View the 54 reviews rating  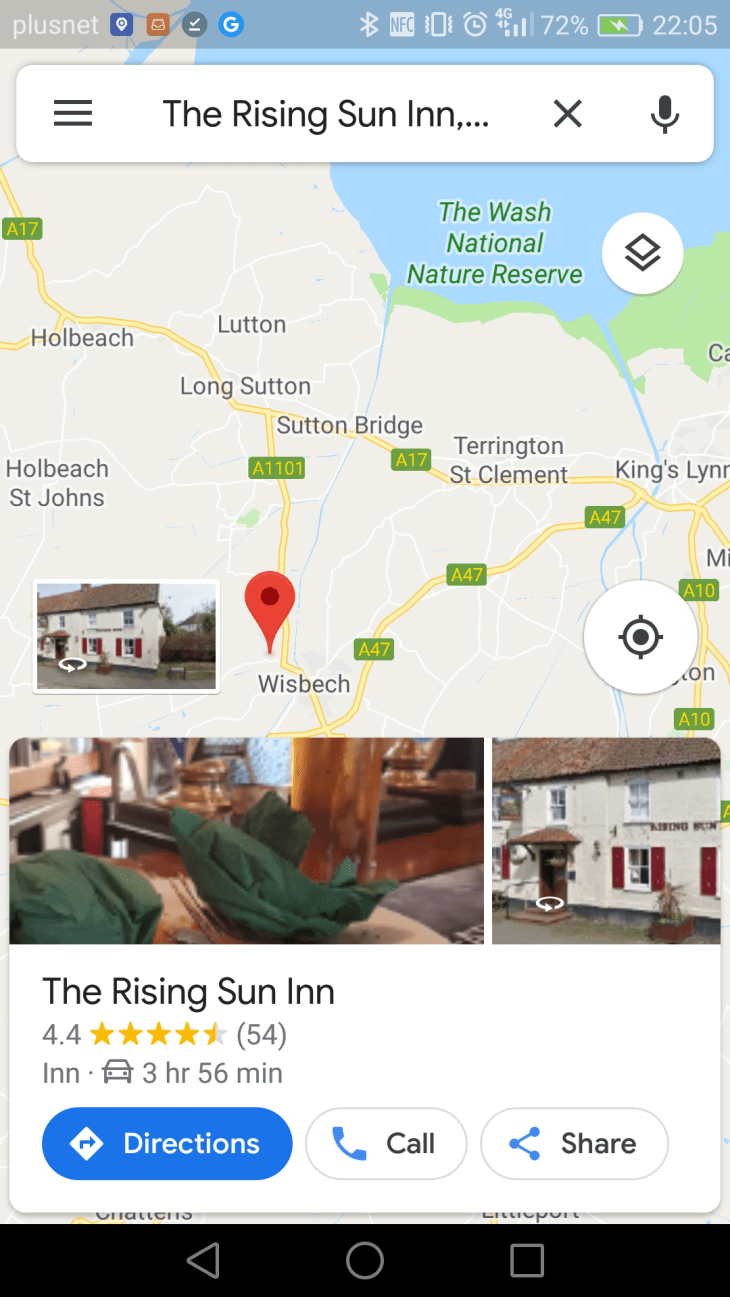point(165,1034)
